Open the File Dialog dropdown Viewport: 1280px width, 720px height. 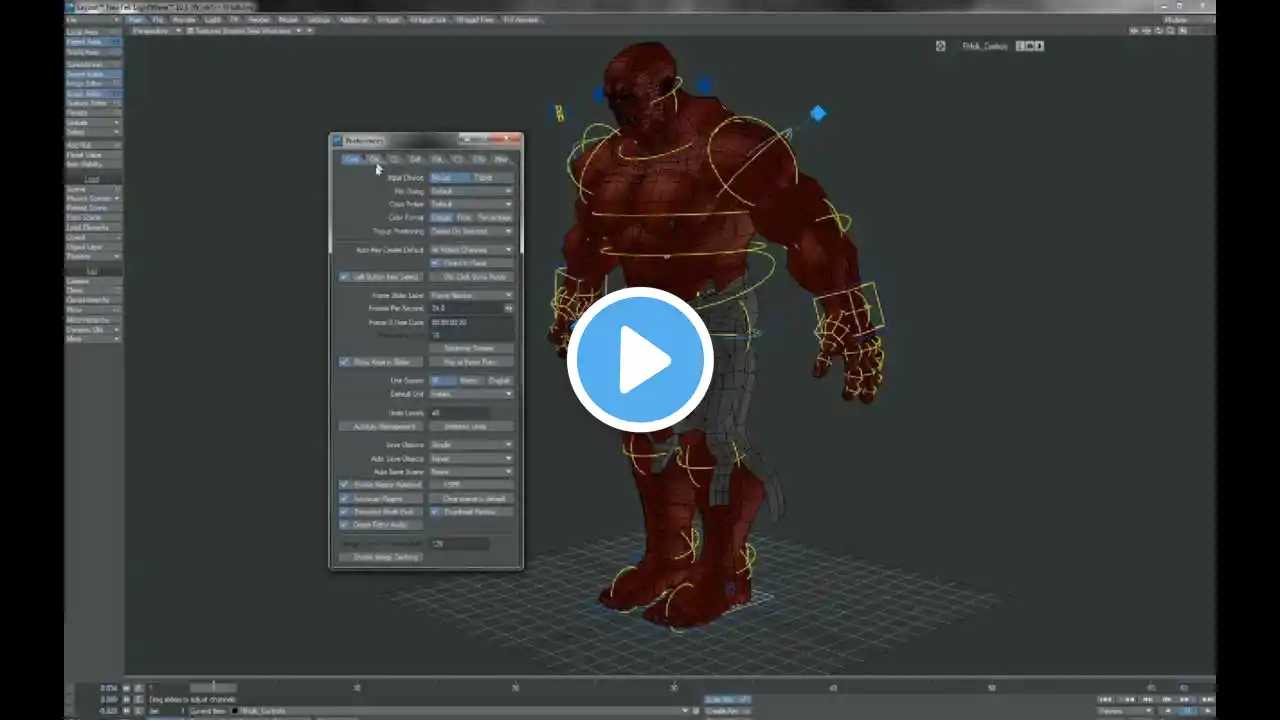[x=472, y=191]
